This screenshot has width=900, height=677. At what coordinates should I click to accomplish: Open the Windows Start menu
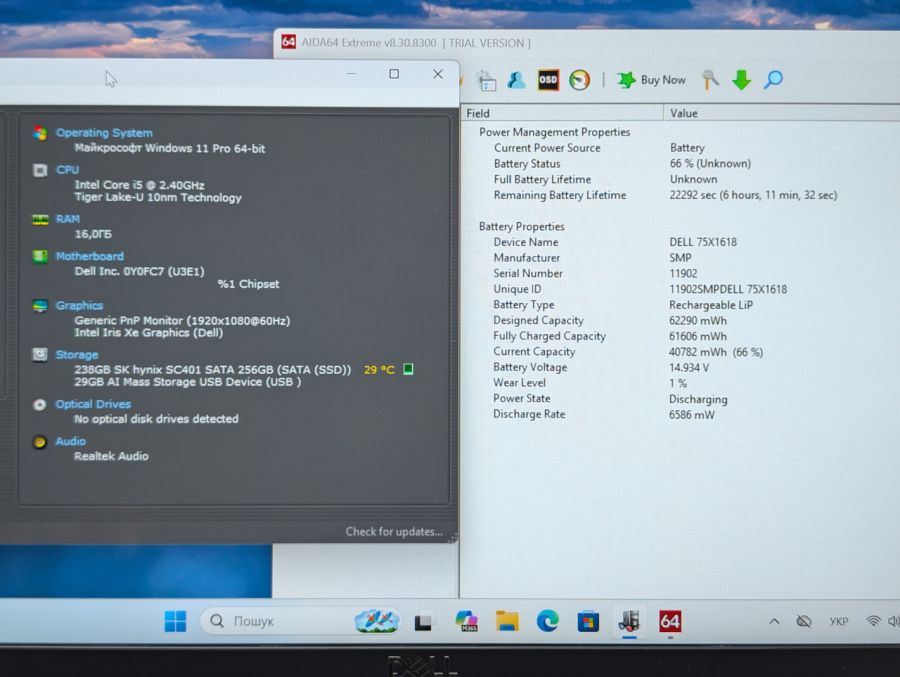tap(175, 621)
